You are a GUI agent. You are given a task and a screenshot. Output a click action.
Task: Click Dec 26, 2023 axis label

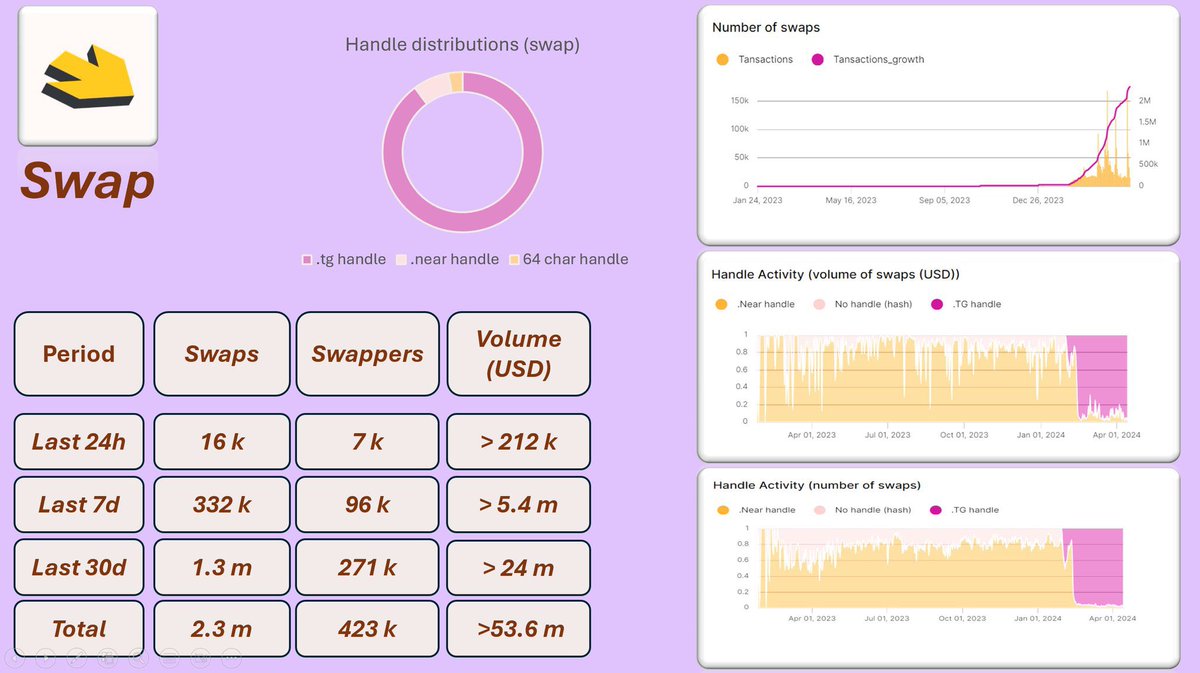(1038, 200)
